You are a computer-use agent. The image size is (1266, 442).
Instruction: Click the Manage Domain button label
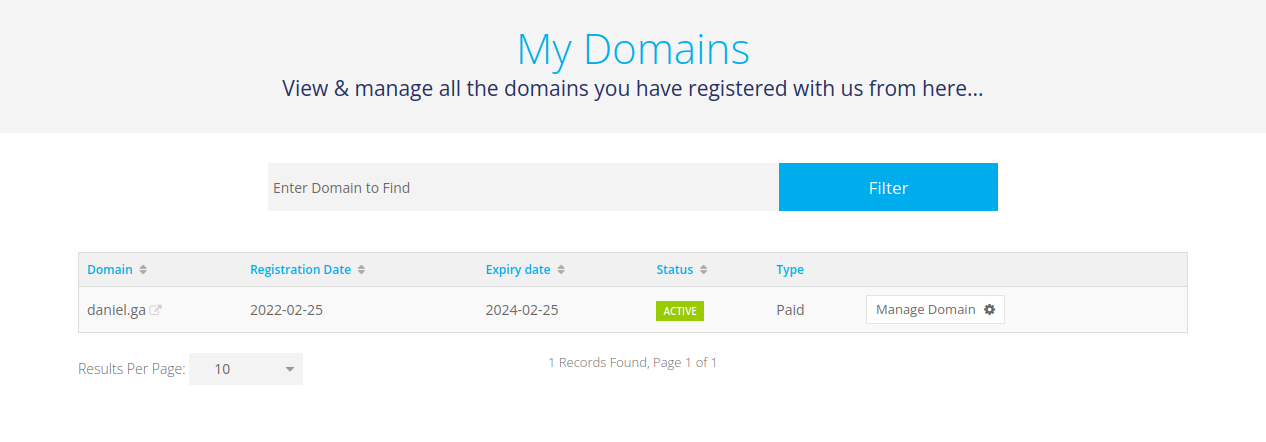925,310
